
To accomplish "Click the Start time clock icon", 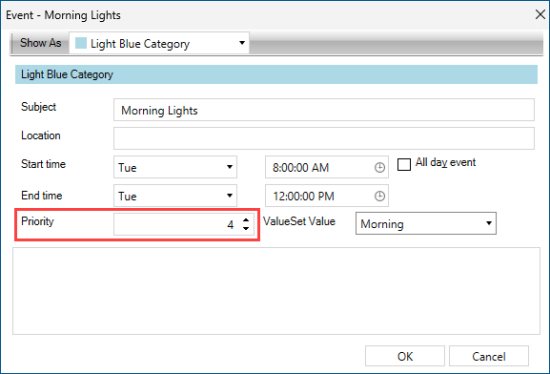I will click(379, 167).
